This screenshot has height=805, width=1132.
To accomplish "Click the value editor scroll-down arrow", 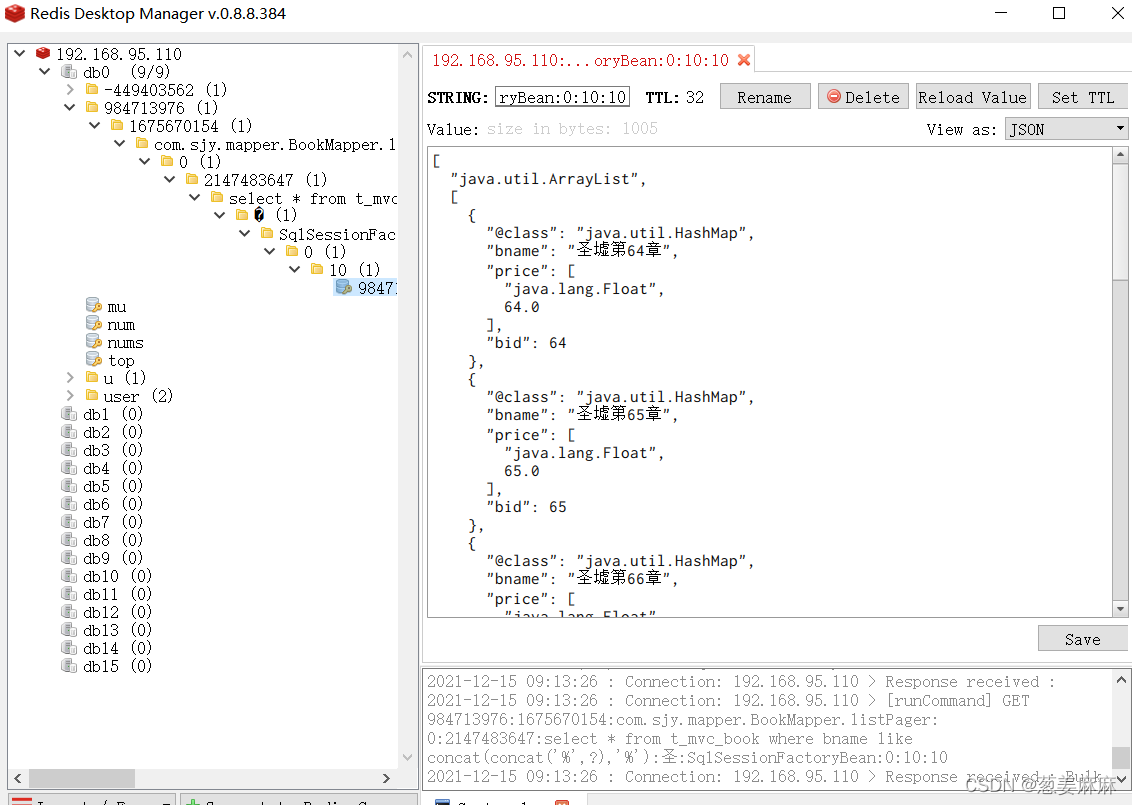I will [1120, 609].
